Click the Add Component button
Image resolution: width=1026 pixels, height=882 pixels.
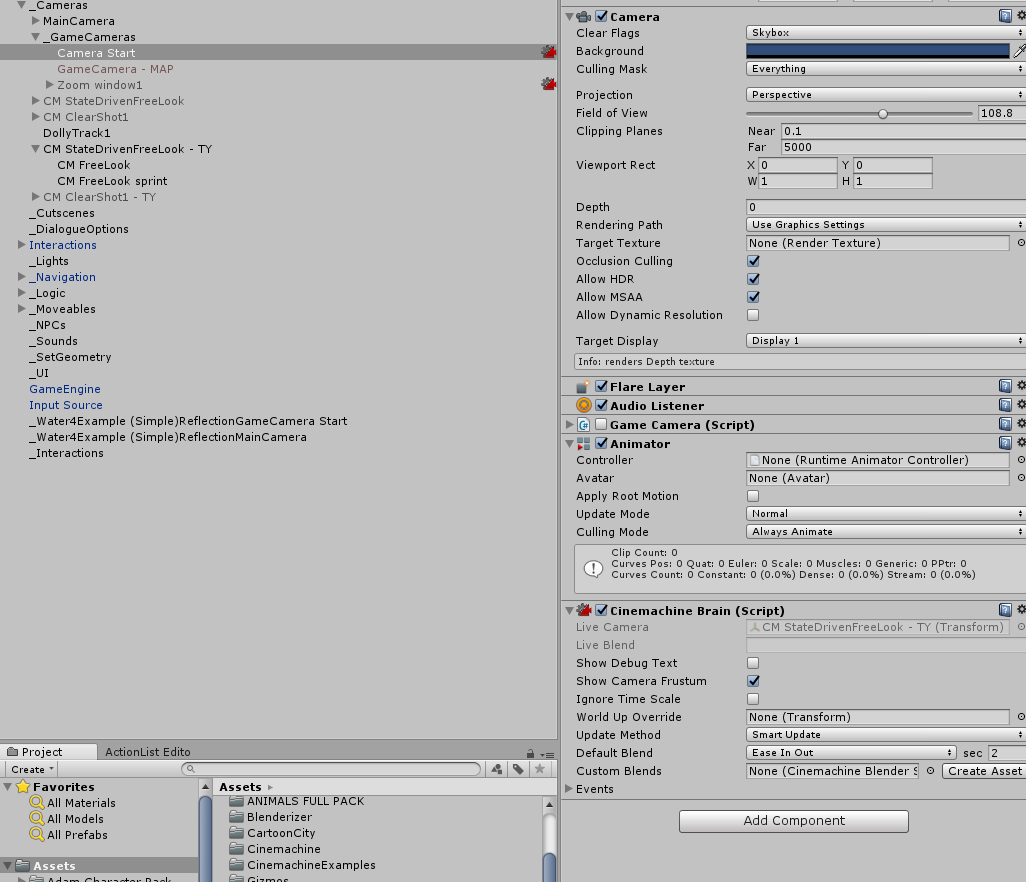793,821
